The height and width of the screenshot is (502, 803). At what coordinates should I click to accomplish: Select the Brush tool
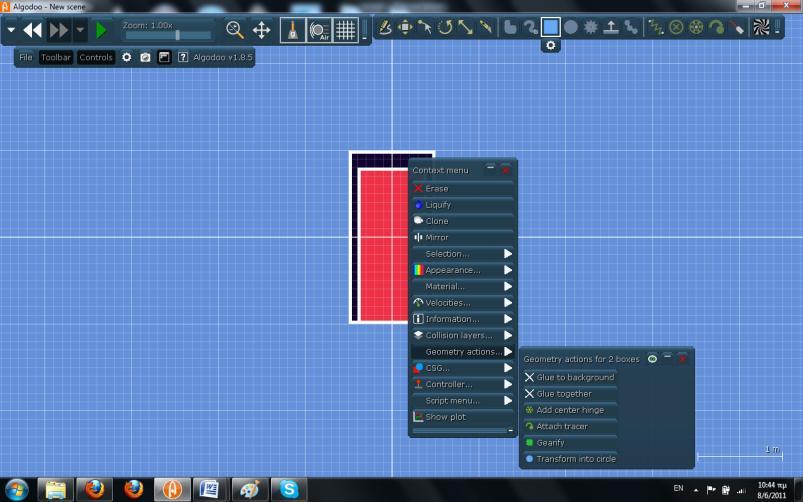(x=530, y=27)
